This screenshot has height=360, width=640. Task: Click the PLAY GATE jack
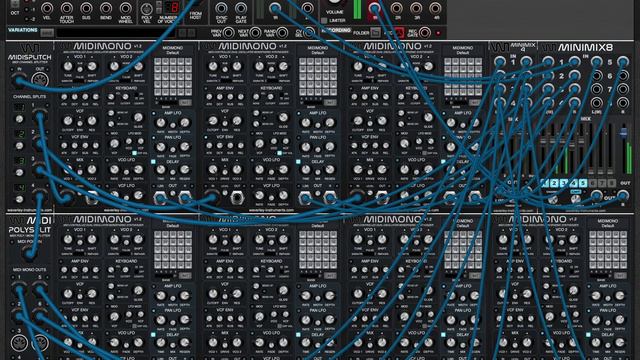tap(241, 8)
